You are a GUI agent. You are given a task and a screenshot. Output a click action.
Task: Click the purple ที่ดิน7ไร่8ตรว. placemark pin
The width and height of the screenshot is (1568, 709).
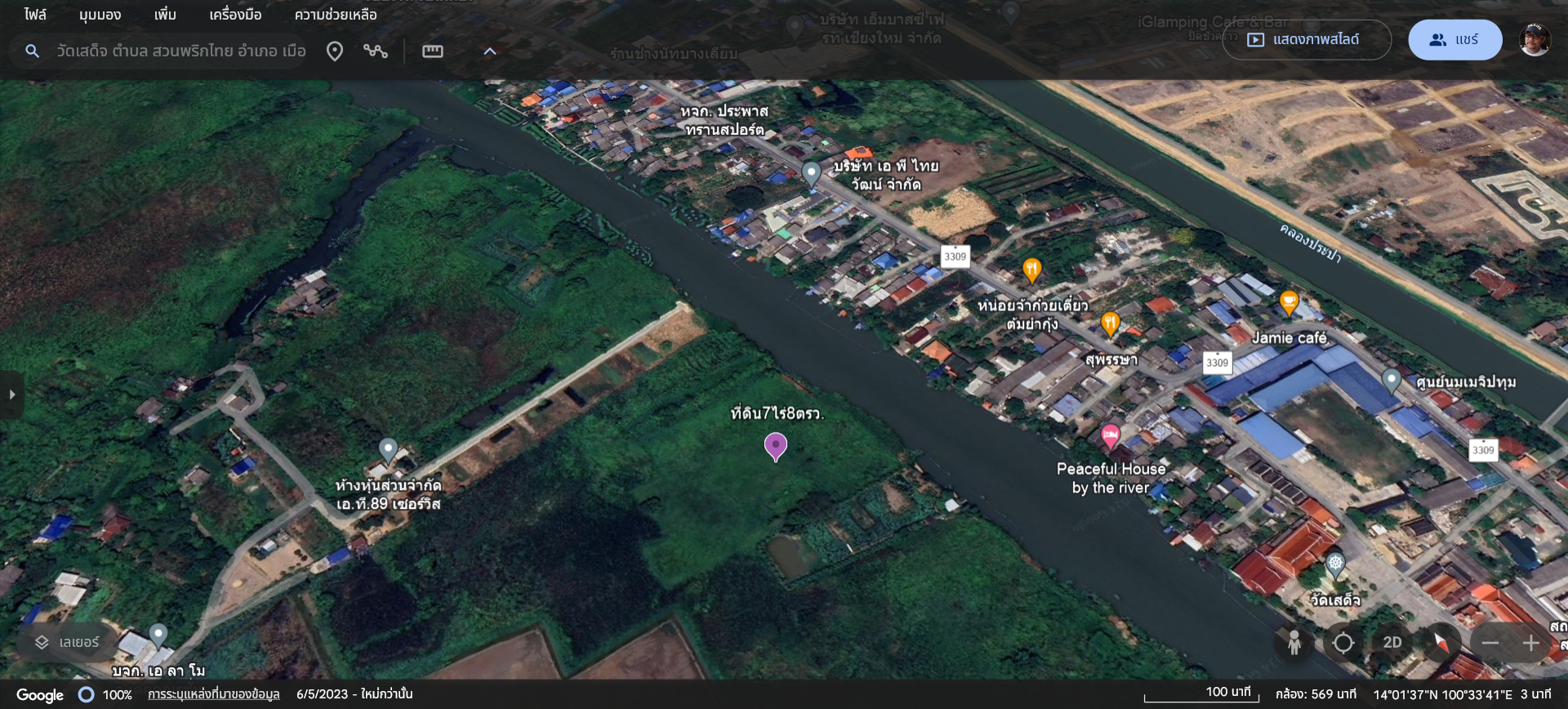coord(775,446)
